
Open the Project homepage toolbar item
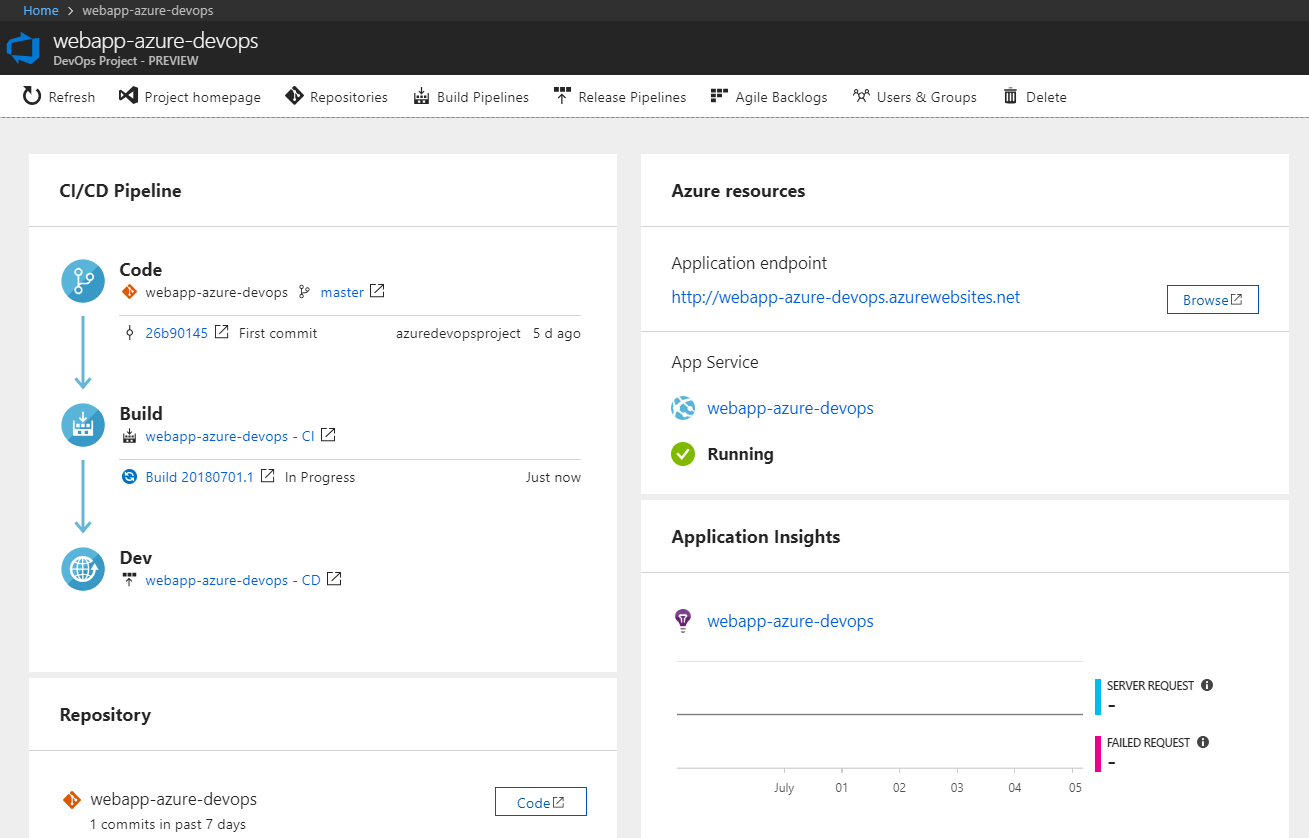[x=189, y=97]
